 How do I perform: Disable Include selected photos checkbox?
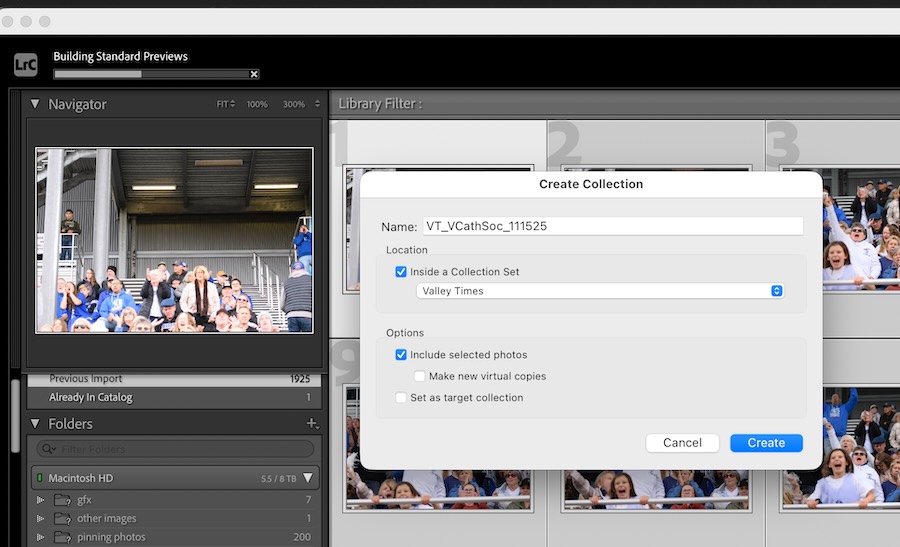(401, 355)
